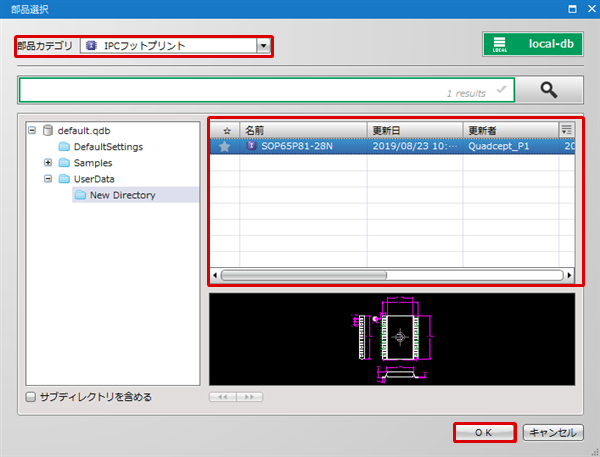Click next preview page button
The image size is (600, 457).
[249, 397]
